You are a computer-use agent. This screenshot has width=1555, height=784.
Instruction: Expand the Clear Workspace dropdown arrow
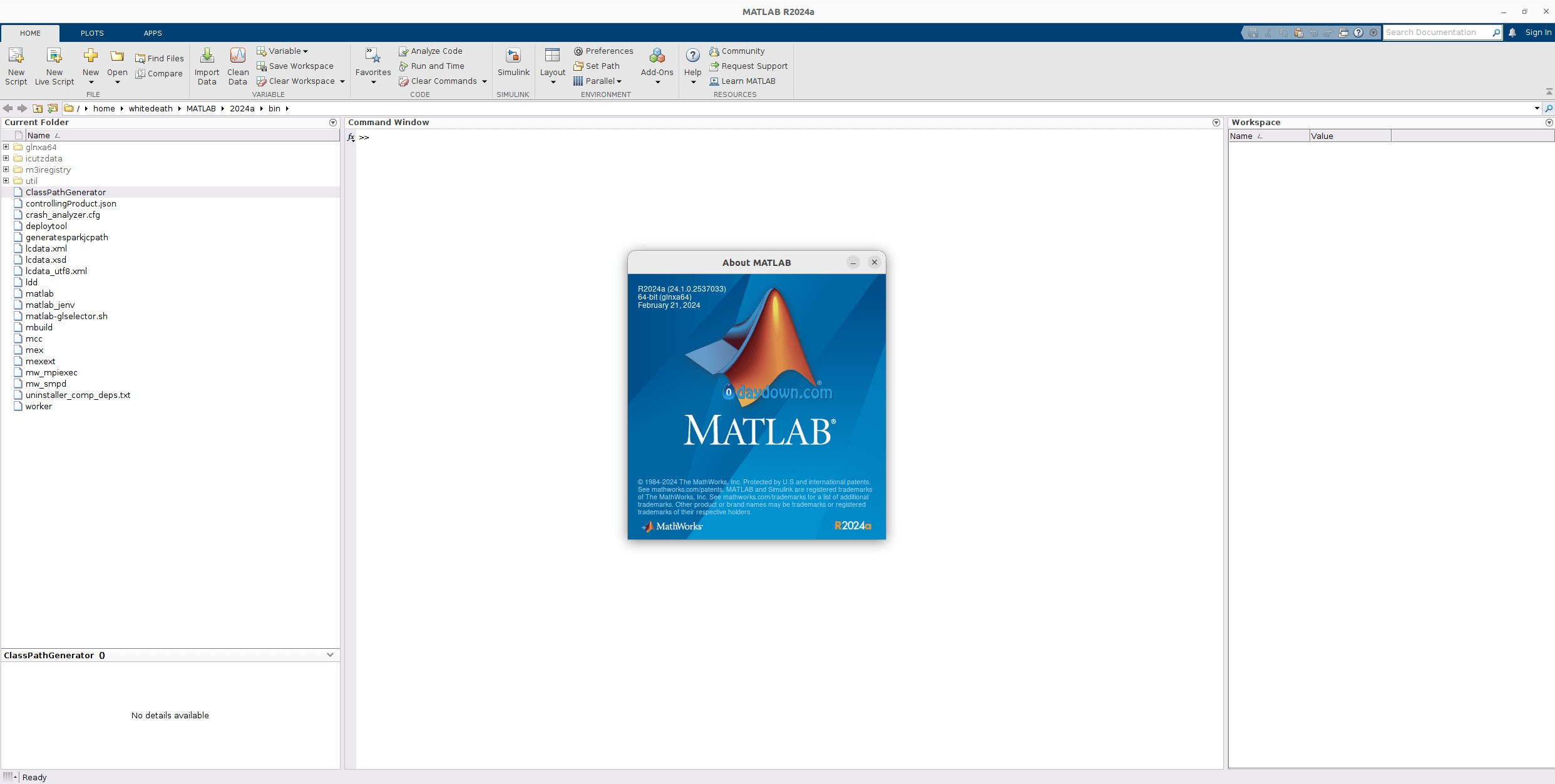point(342,81)
